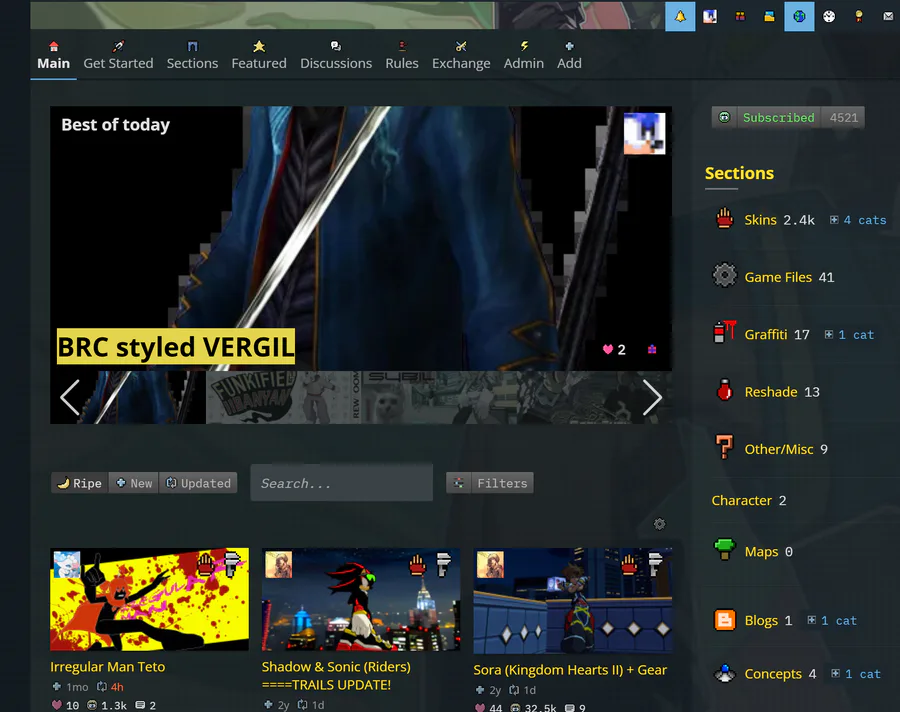Click the settings gear above the mod cards
This screenshot has width=900, height=712.
click(x=660, y=524)
